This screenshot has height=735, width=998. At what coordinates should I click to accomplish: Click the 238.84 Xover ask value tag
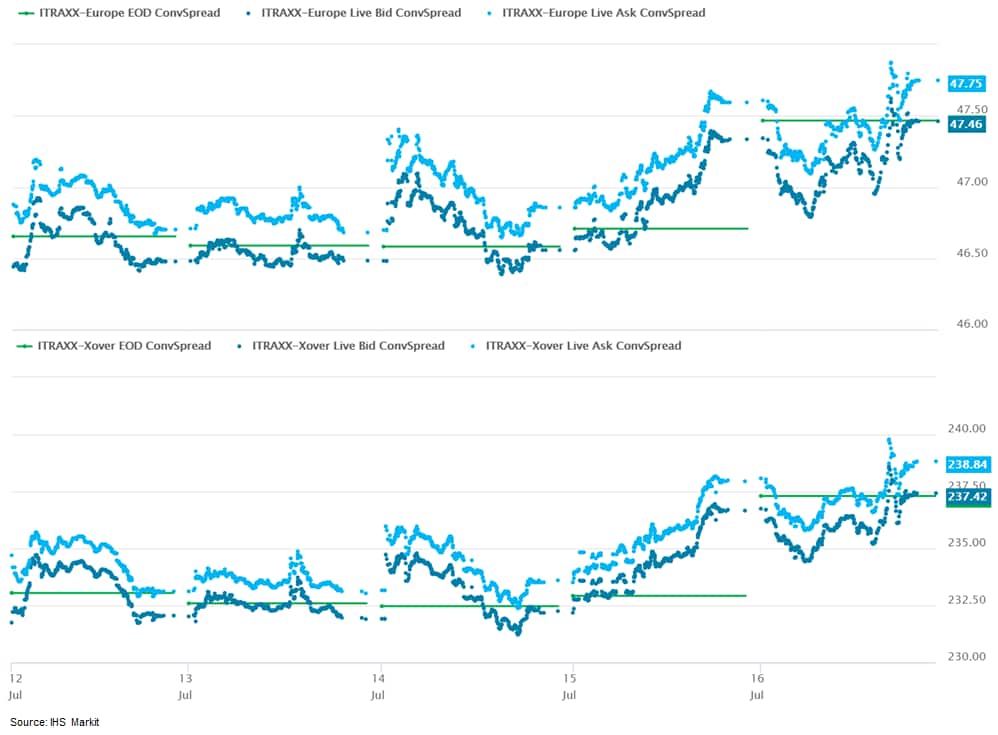tap(968, 465)
